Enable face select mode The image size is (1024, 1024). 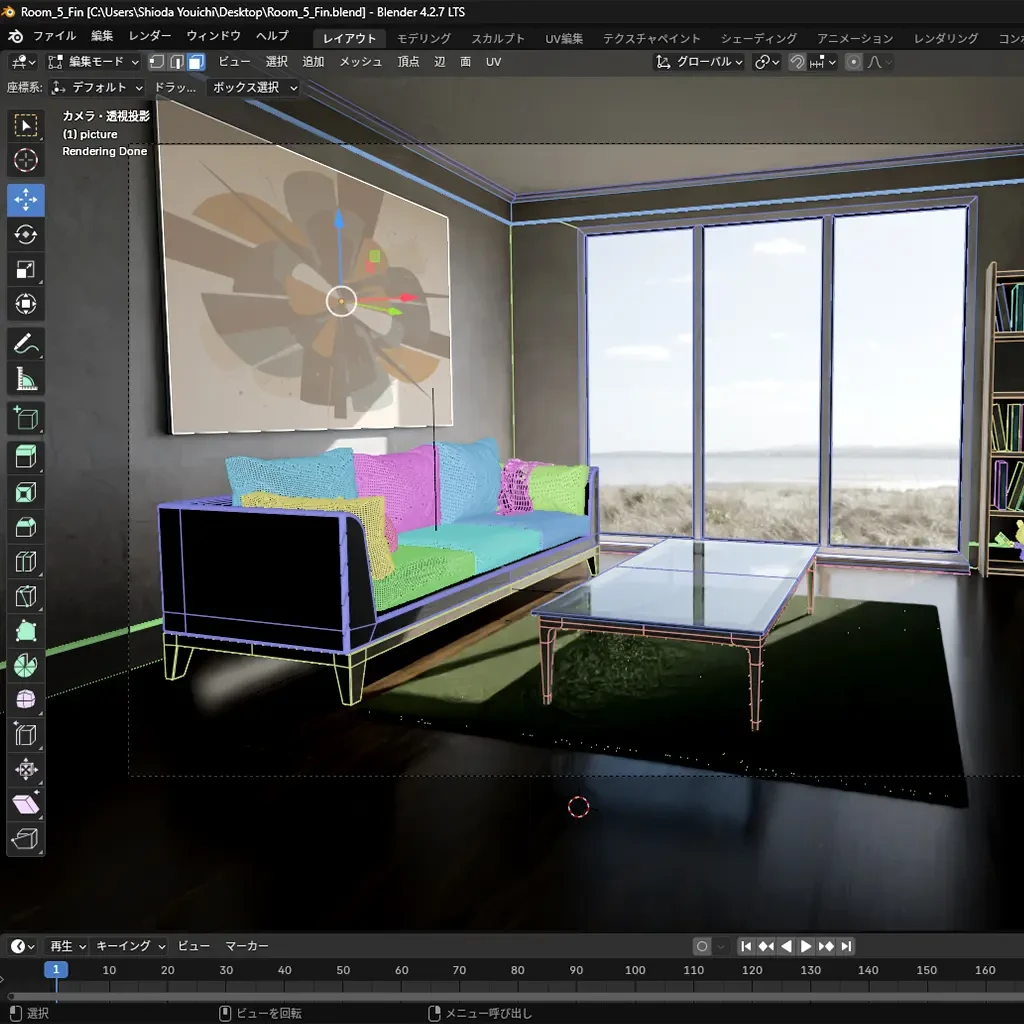coord(196,62)
